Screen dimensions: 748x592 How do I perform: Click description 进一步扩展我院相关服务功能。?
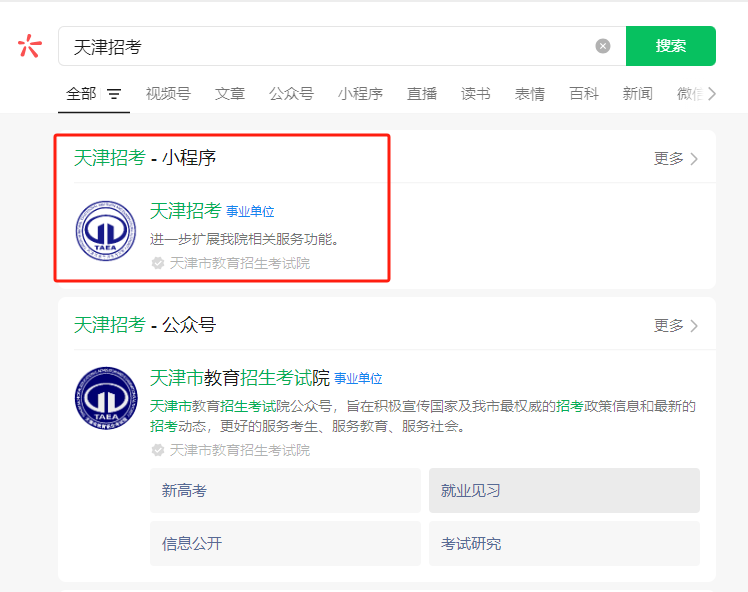(244, 239)
